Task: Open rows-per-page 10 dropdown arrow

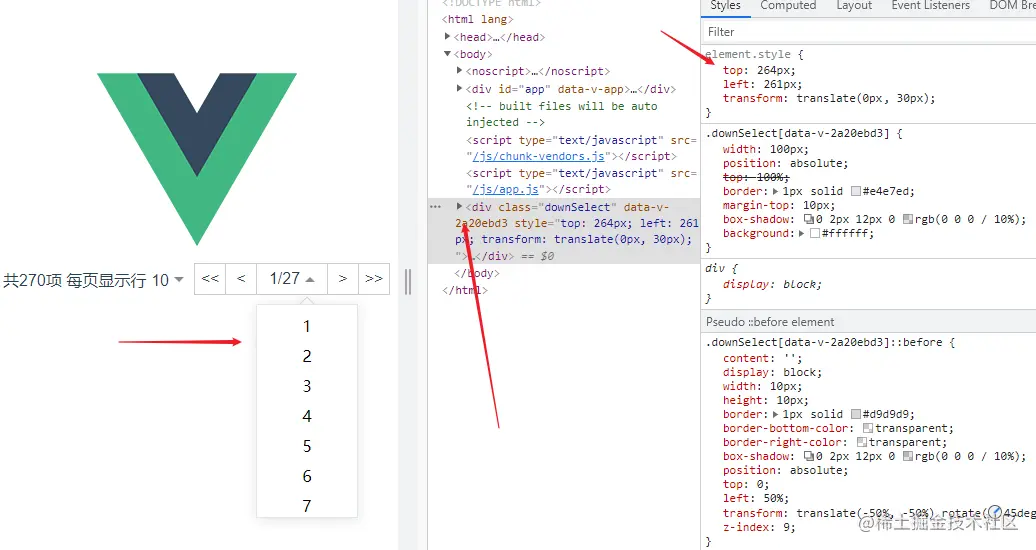Action: pyautogui.click(x=178, y=280)
